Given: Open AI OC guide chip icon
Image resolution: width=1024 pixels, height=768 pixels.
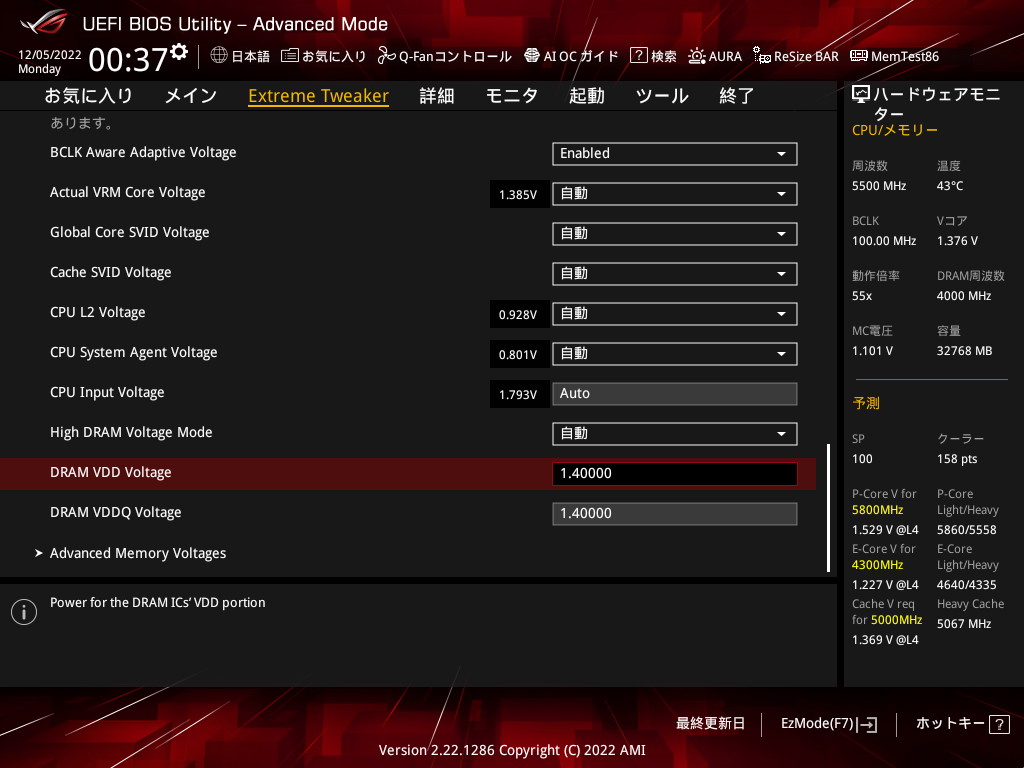Looking at the screenshot, I should tap(532, 56).
